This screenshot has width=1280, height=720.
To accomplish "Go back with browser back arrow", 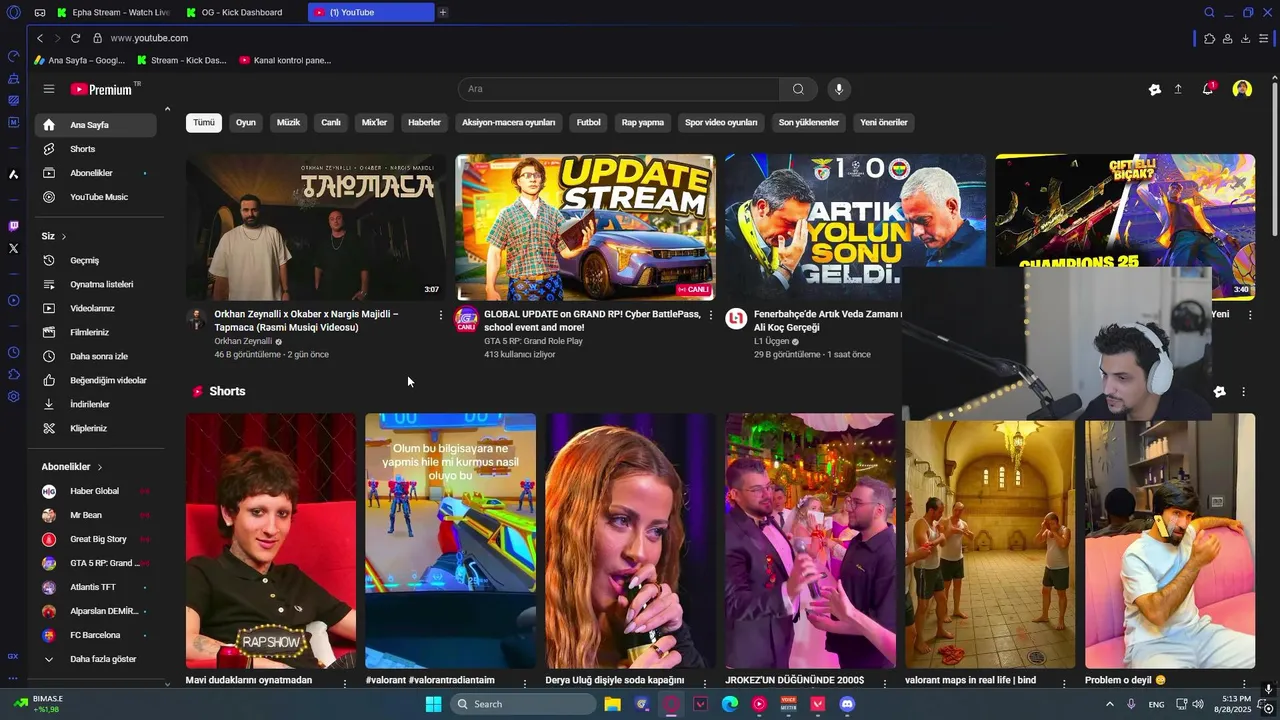I will click(40, 38).
